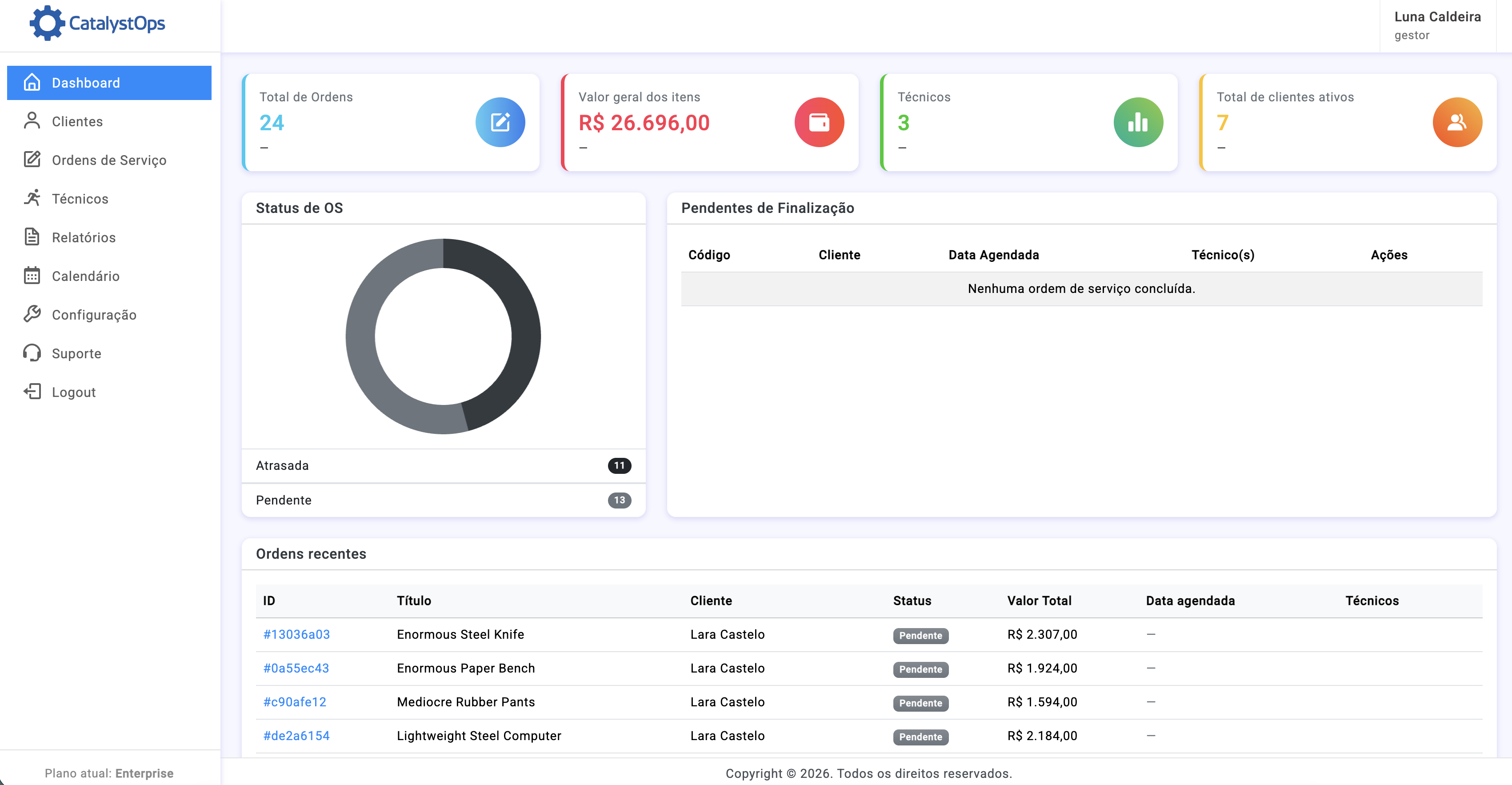1512x785 pixels.
Task: Click the Atrasada count badge 11
Action: point(619,465)
